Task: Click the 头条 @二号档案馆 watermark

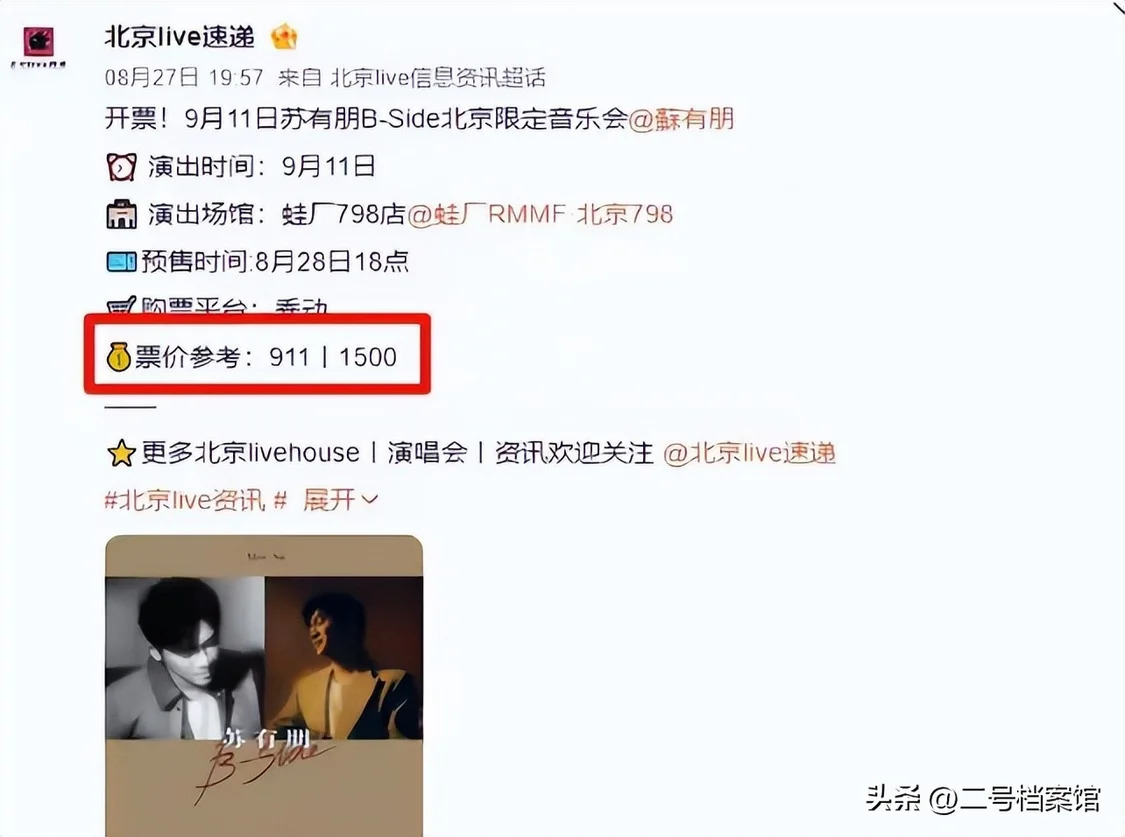Action: point(983,798)
